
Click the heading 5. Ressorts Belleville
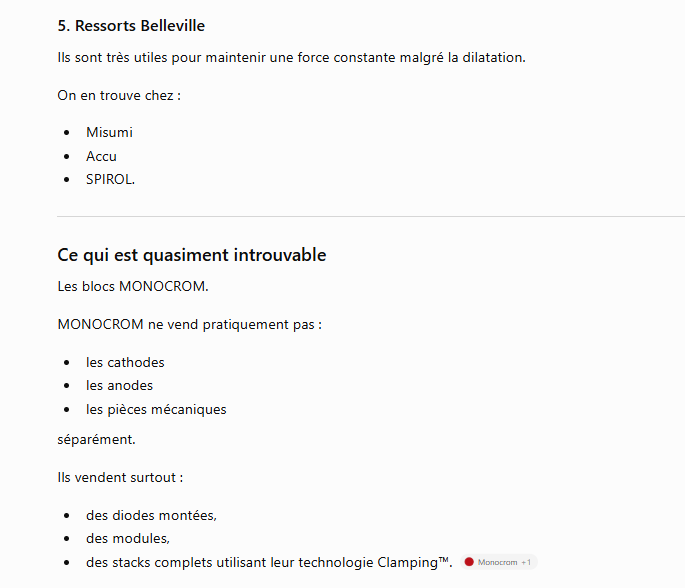(x=131, y=26)
